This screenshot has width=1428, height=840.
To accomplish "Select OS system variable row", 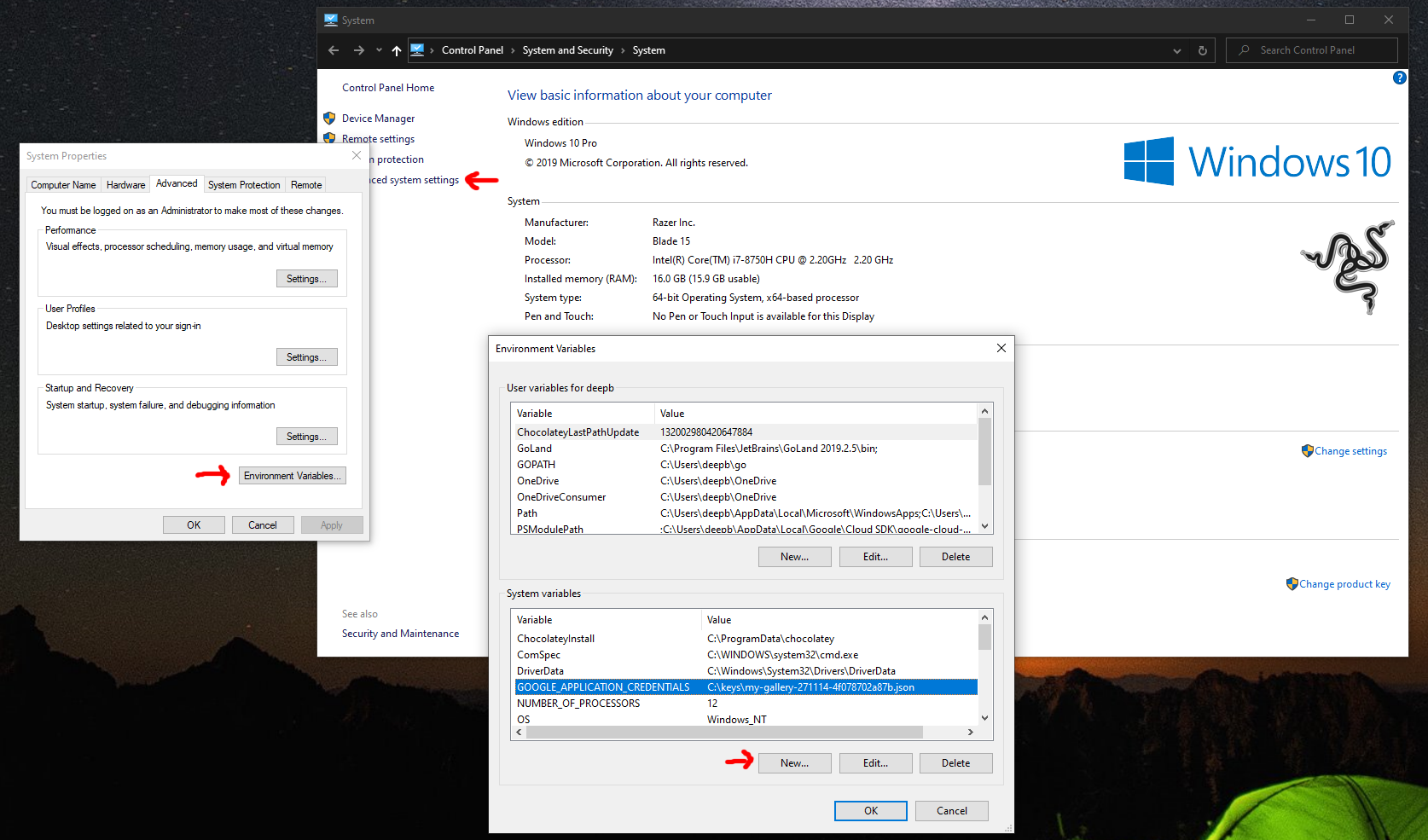I will point(745,720).
